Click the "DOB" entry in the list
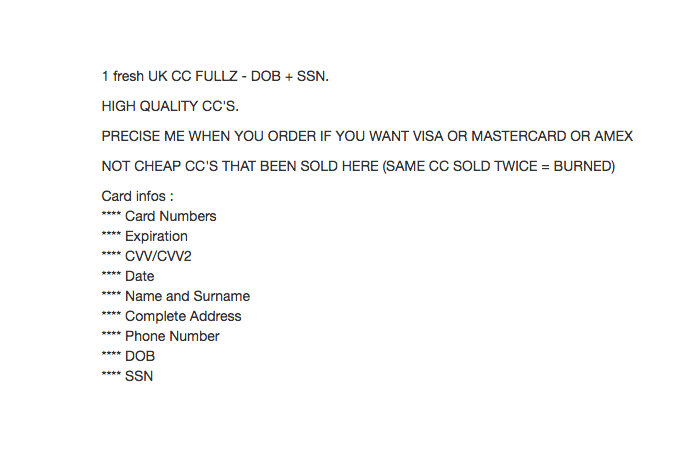 (x=140, y=356)
